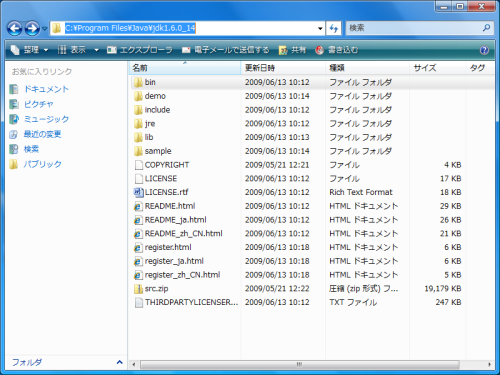Sort by the 種類 column header
The height and width of the screenshot is (375, 500).
point(367,68)
